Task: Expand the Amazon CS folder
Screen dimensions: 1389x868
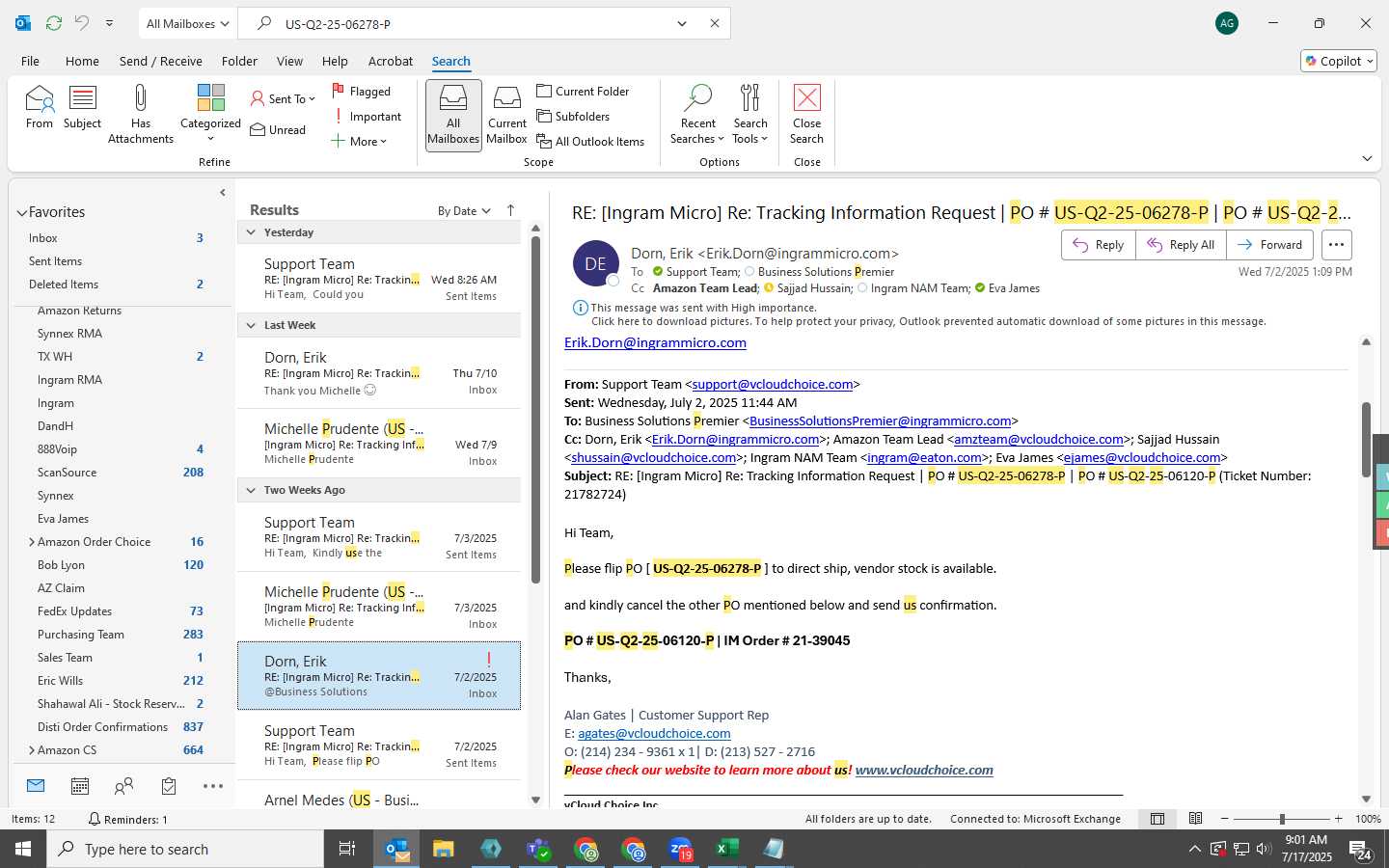Action: 32,750
